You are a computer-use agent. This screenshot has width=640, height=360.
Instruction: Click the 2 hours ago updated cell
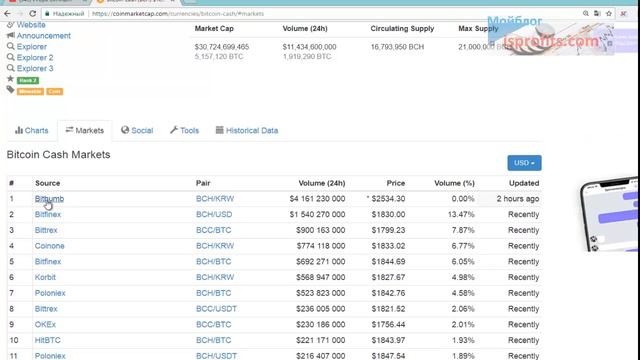click(x=518, y=199)
